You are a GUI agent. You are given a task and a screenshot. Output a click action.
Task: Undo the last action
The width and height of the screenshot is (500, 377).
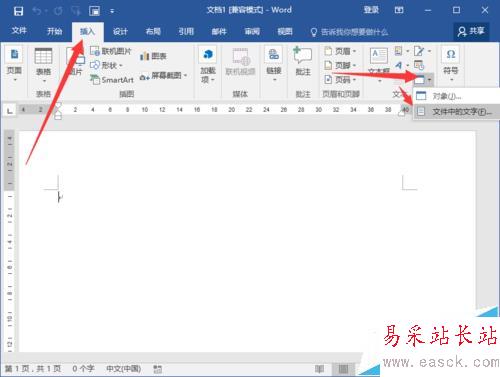[37, 11]
